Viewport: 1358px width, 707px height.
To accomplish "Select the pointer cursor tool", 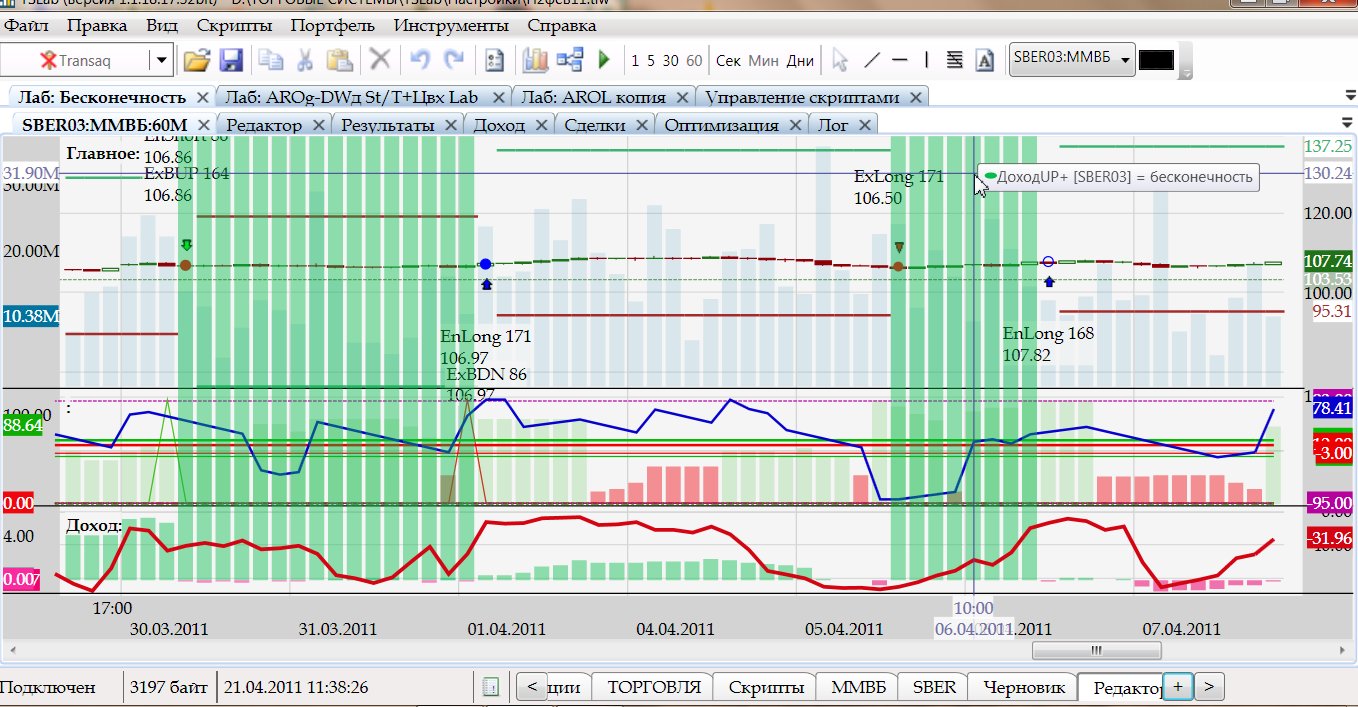I will (x=840, y=60).
